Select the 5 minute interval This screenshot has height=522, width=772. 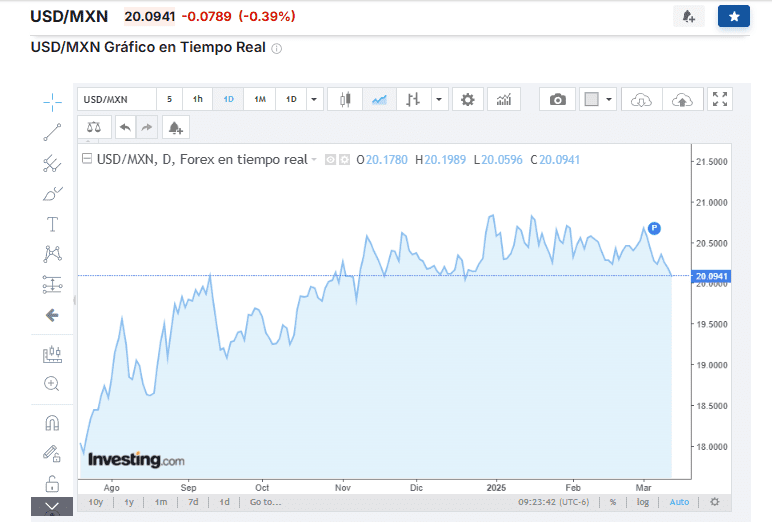pos(169,99)
